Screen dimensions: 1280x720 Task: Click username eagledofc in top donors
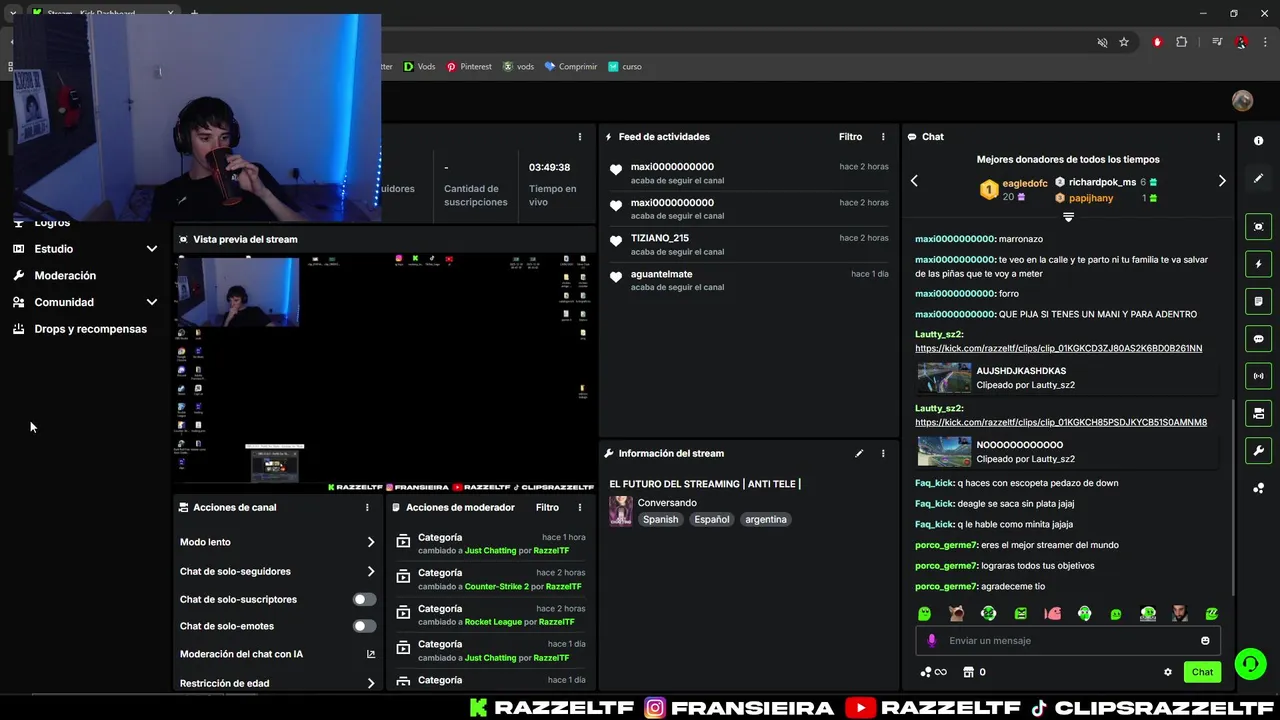pyautogui.click(x=1025, y=183)
